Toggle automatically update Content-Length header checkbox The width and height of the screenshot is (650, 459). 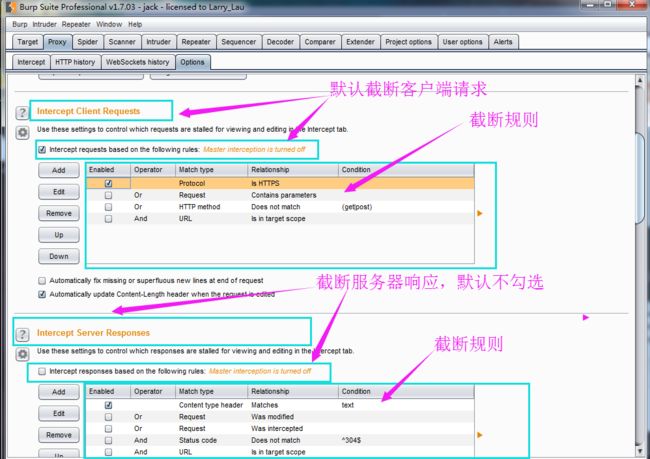pos(42,294)
